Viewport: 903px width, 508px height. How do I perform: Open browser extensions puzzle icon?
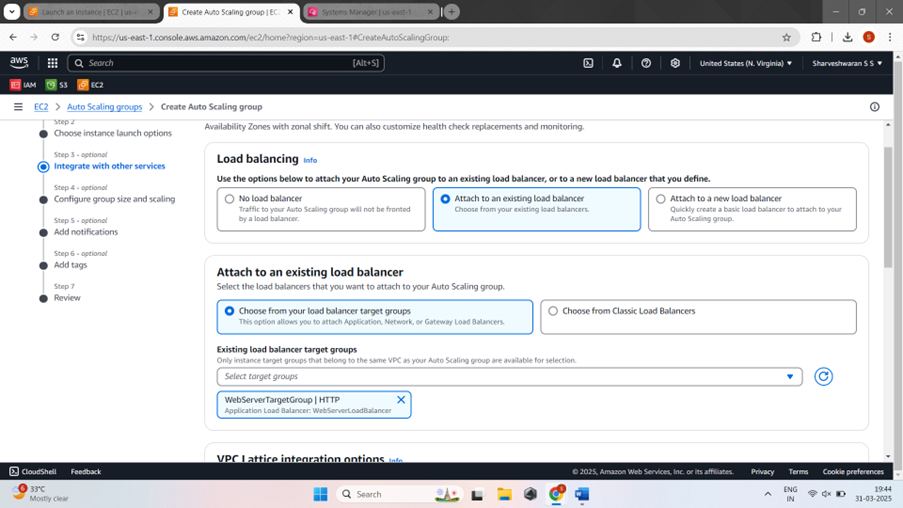[x=816, y=37]
